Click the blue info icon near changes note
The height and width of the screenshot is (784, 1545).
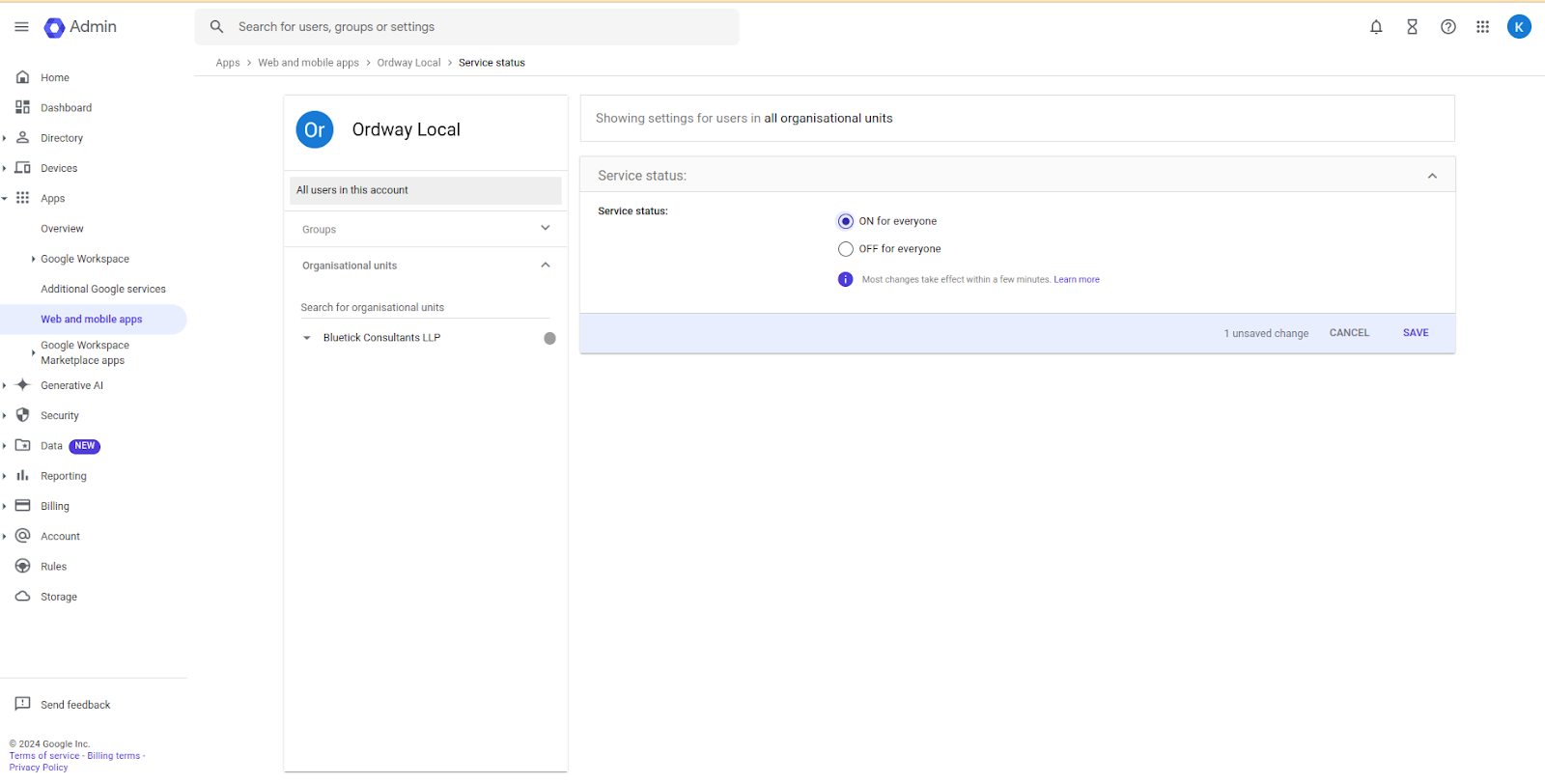[x=846, y=279]
